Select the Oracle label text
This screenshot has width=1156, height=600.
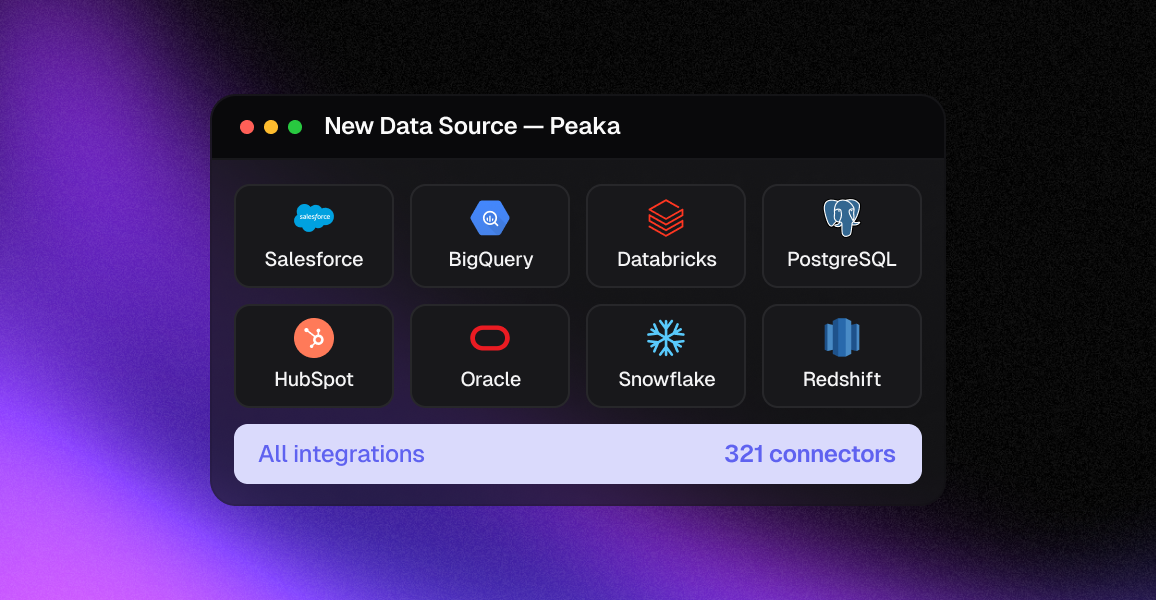tap(490, 379)
